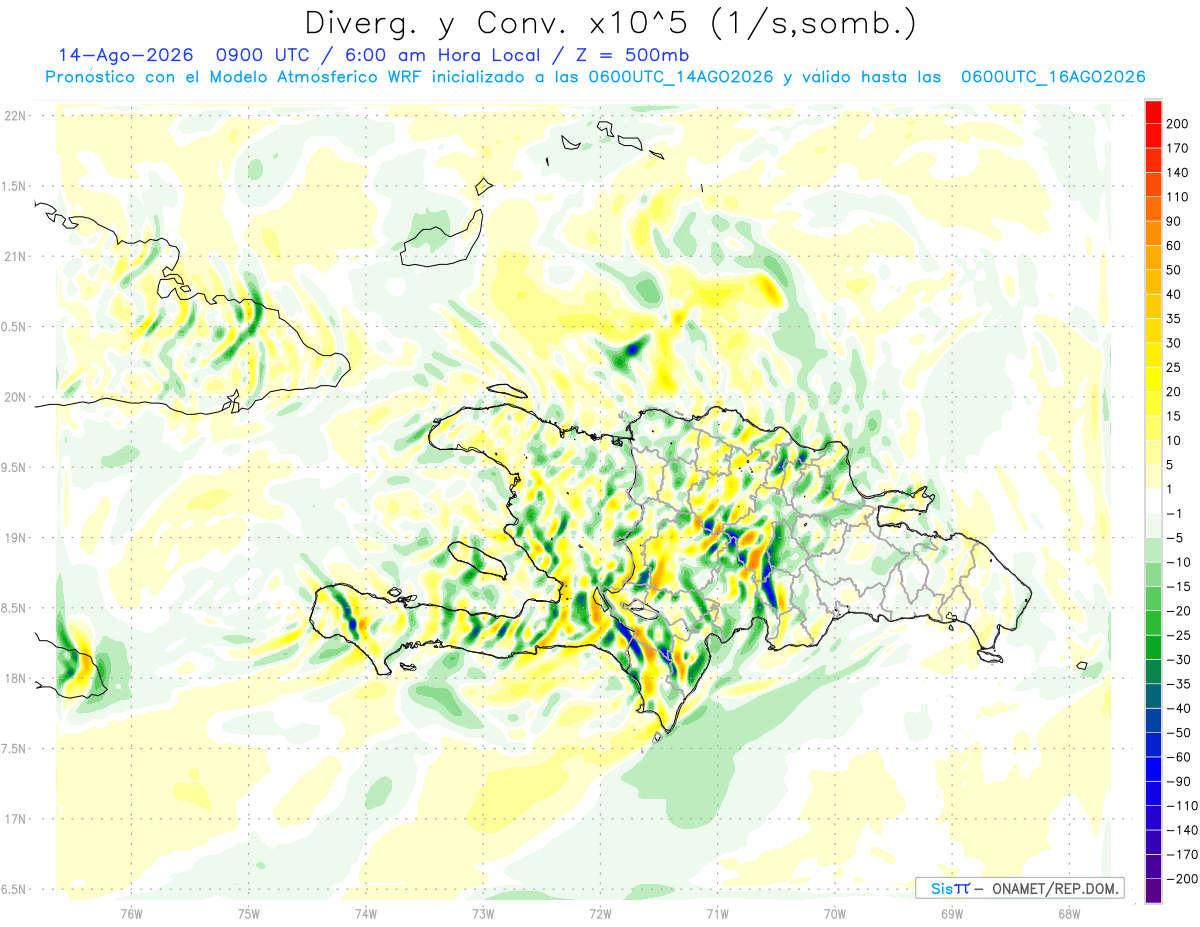The height and width of the screenshot is (927, 1200).
Task: Click the '140' color scale label
Action: (x=1178, y=172)
